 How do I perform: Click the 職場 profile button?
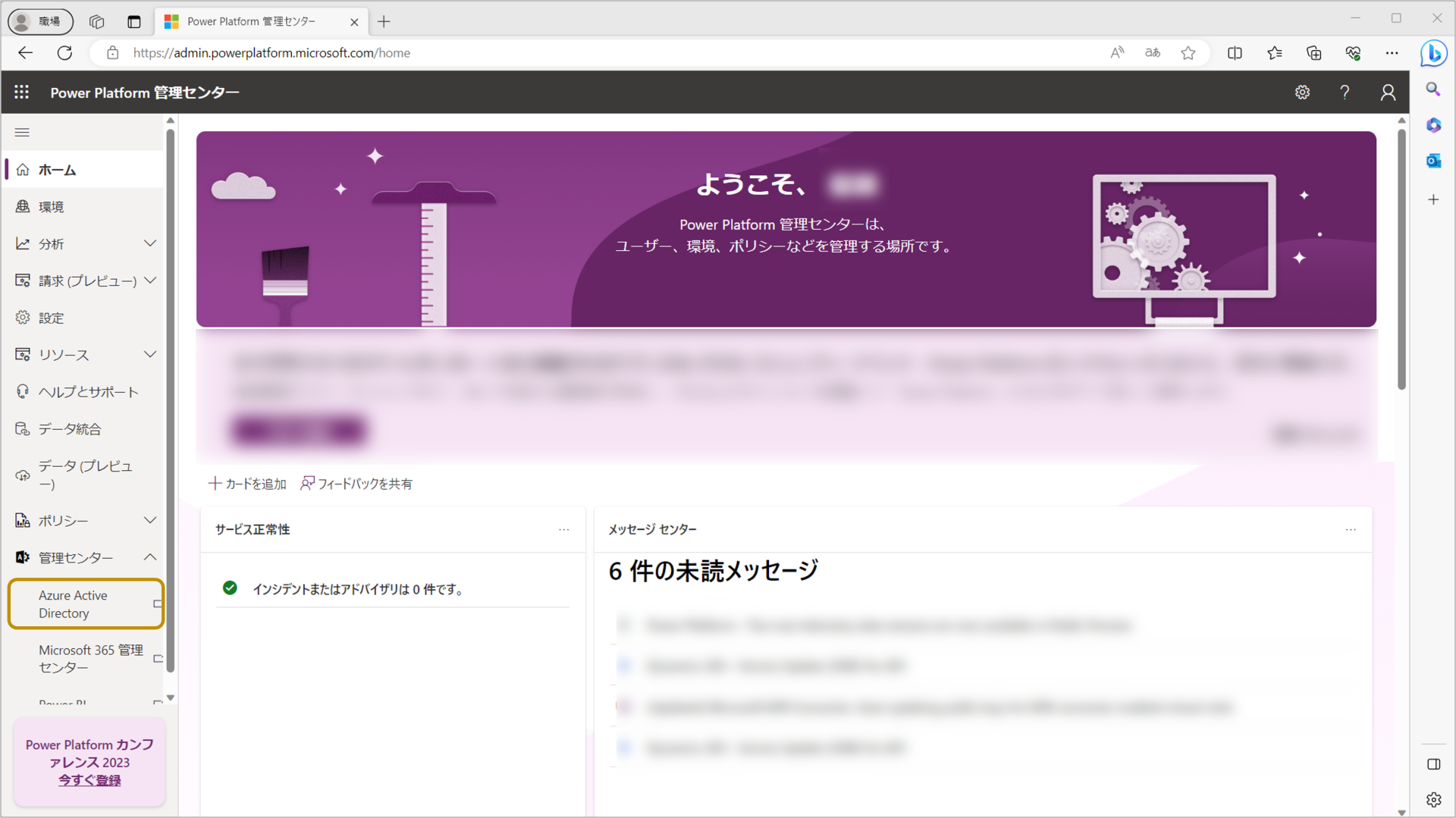(x=41, y=21)
